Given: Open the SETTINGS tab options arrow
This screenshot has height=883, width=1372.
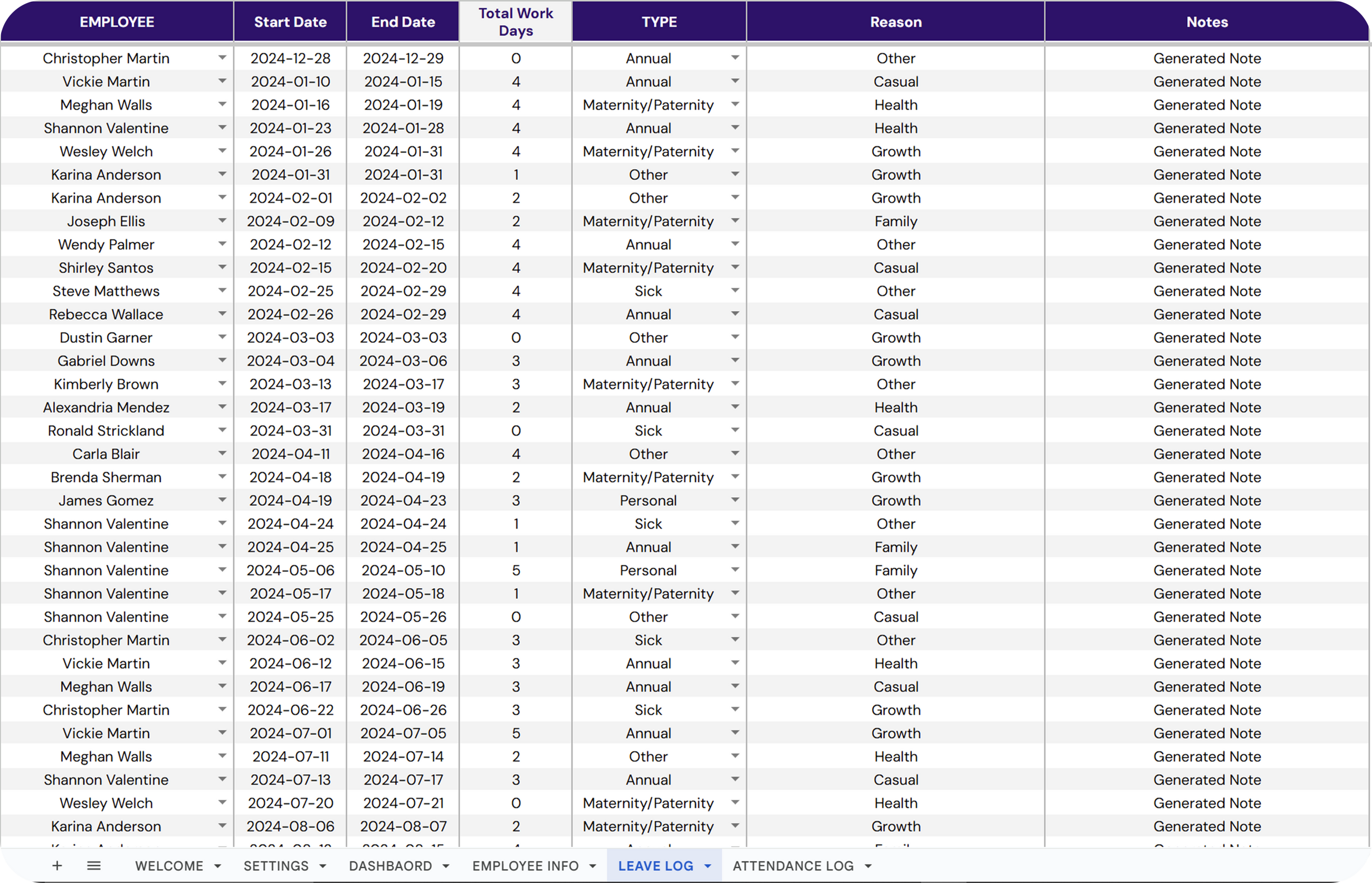Looking at the screenshot, I should 322,866.
